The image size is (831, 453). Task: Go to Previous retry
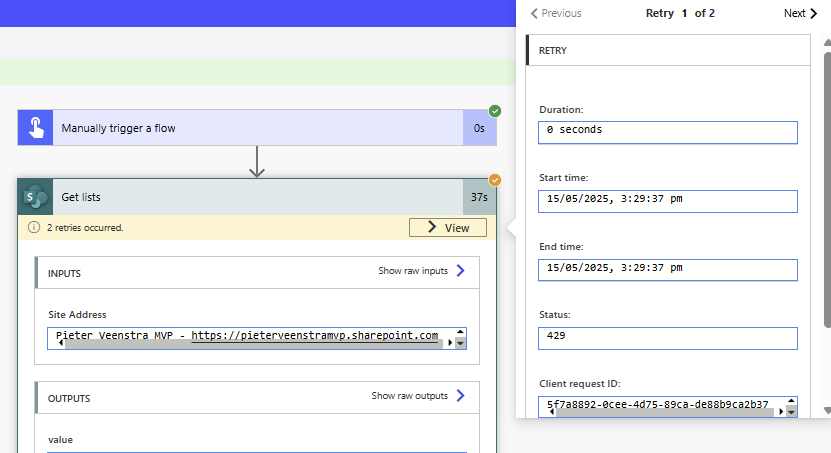click(556, 13)
